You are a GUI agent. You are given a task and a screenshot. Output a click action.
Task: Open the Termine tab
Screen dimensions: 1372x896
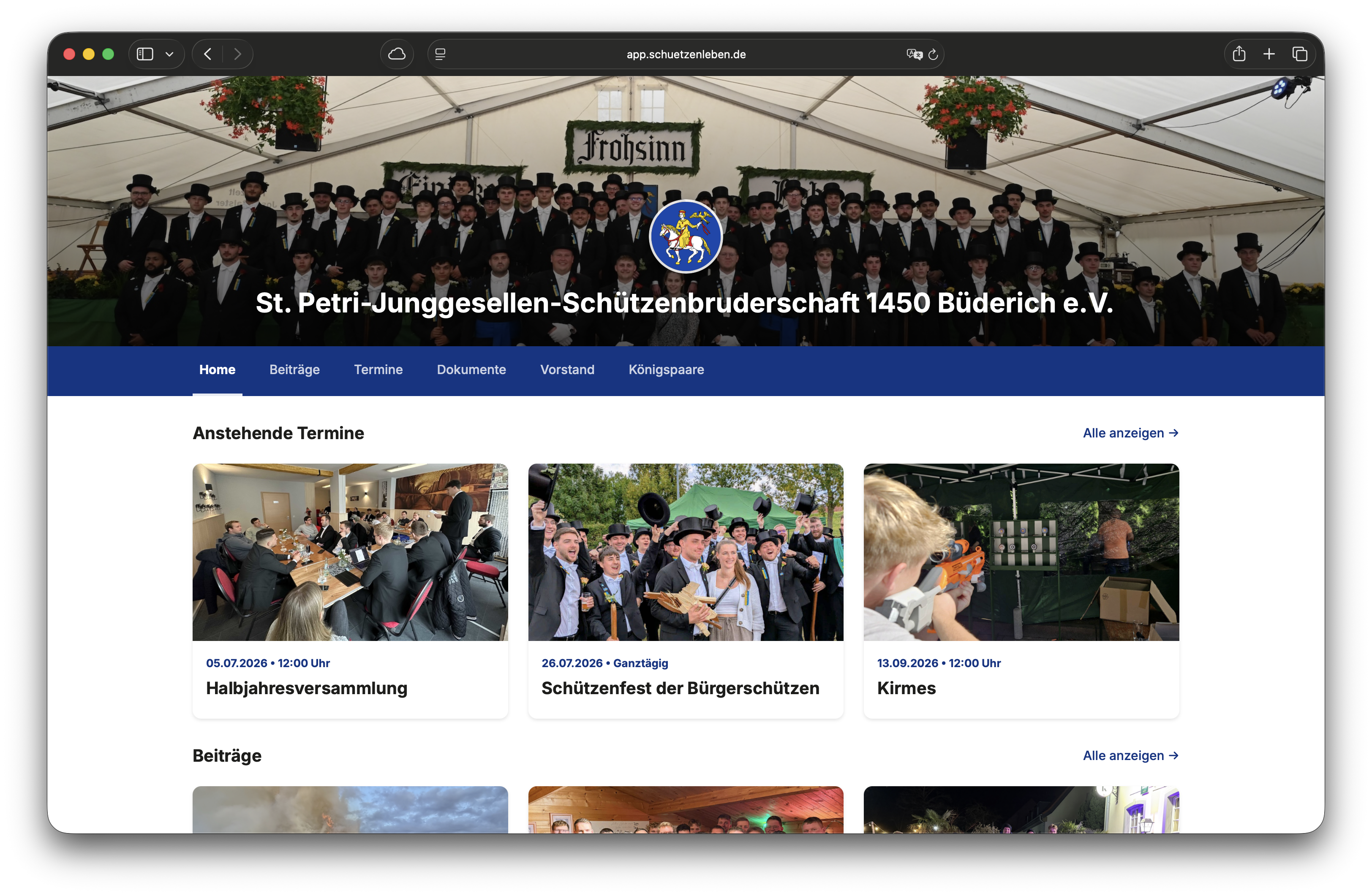click(378, 370)
